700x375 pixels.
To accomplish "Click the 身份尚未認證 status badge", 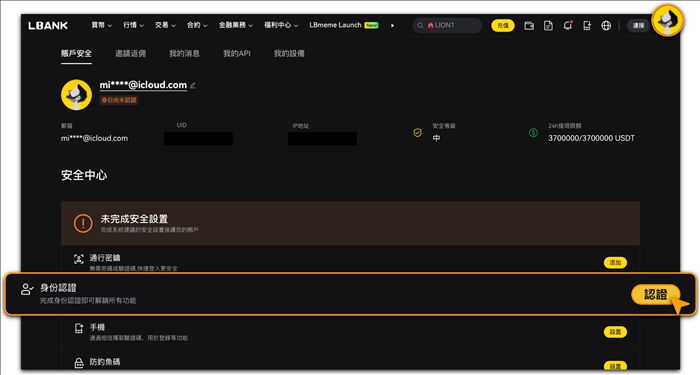I will coord(119,100).
